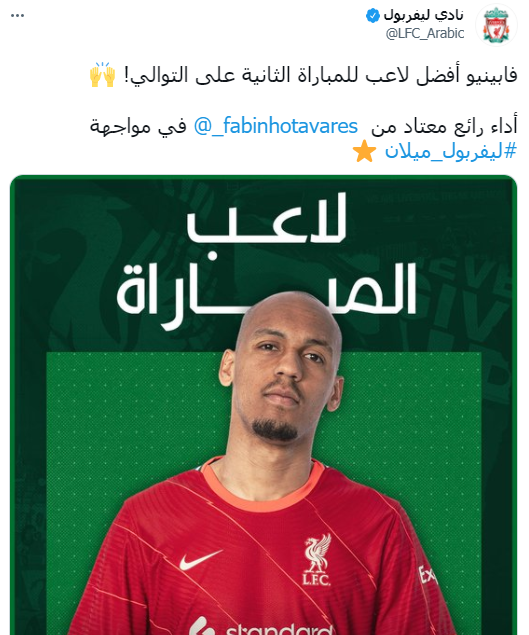
Task: Open the three-dot more options menu
Action: pyautogui.click(x=17, y=15)
